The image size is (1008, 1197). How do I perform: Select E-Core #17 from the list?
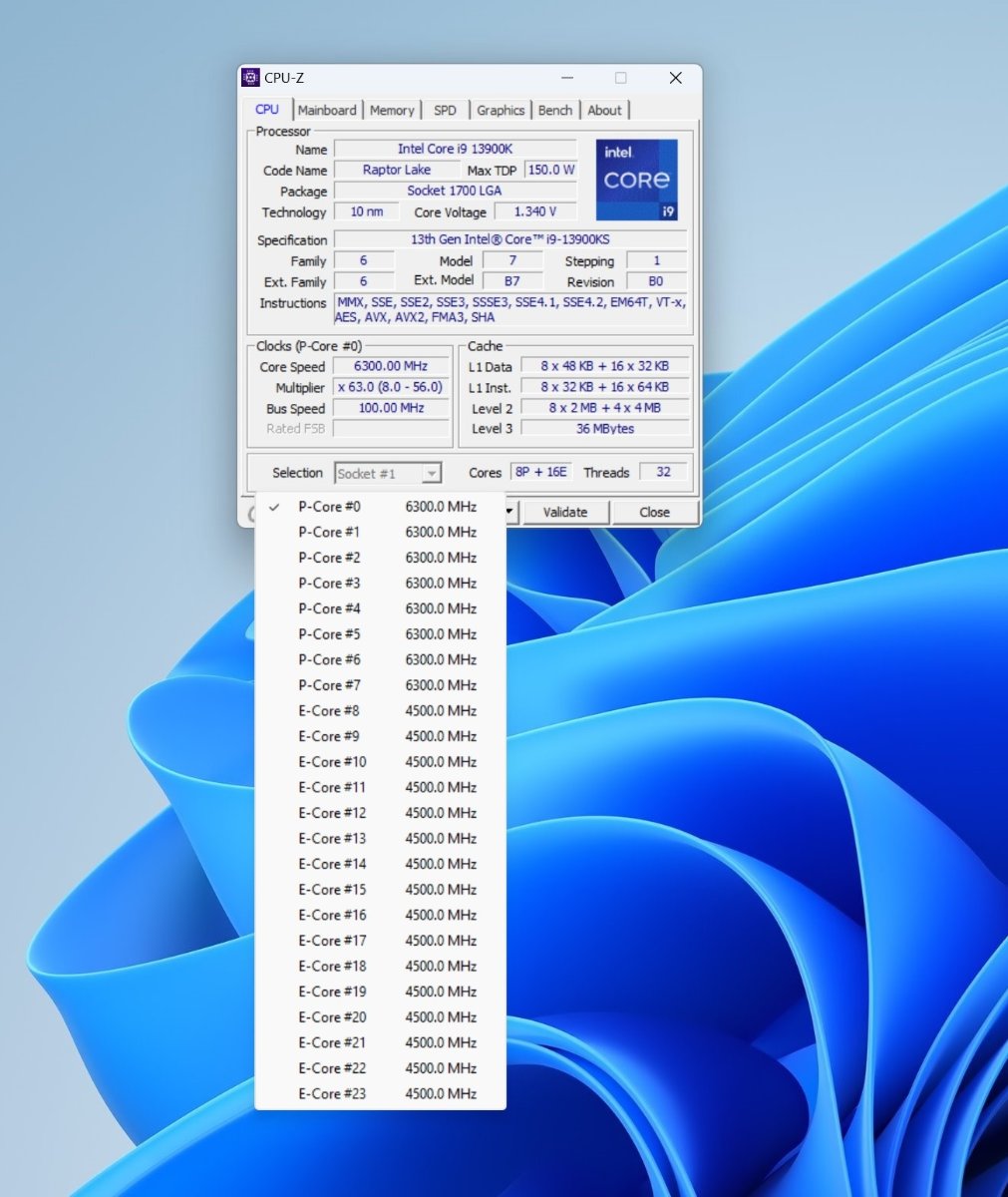pyautogui.click(x=381, y=941)
